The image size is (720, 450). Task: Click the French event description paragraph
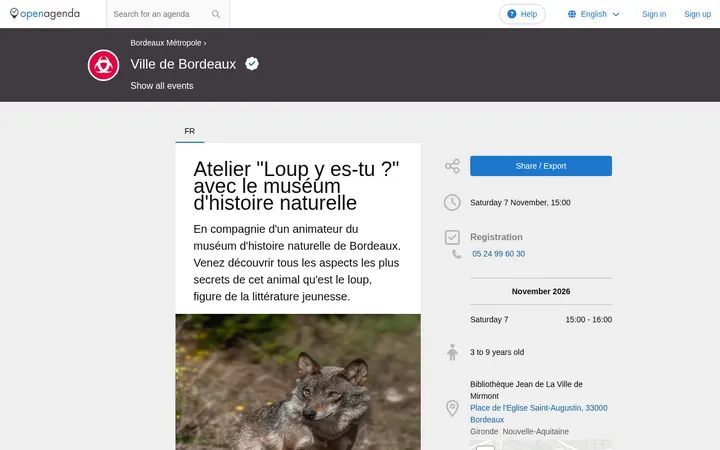tap(297, 263)
